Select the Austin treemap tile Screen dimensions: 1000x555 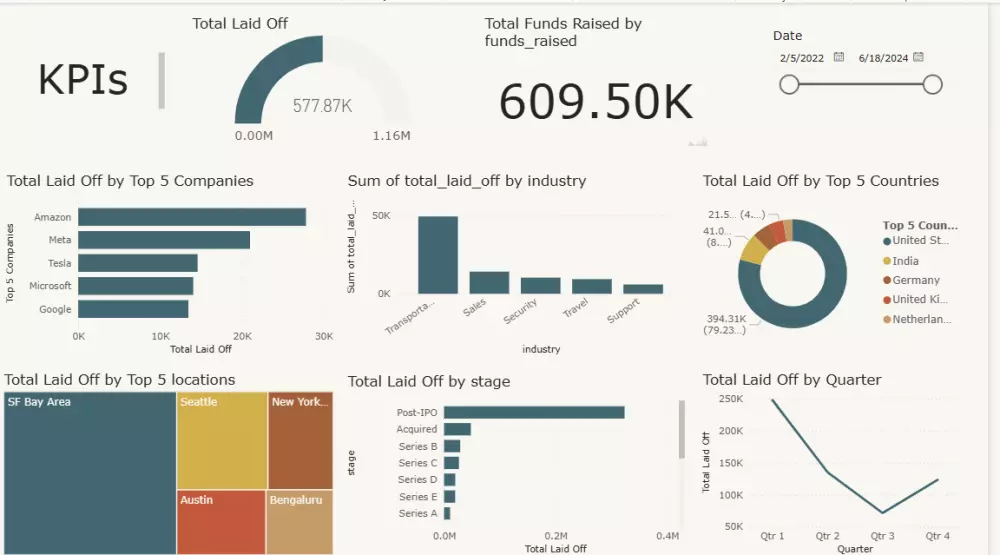click(221, 522)
